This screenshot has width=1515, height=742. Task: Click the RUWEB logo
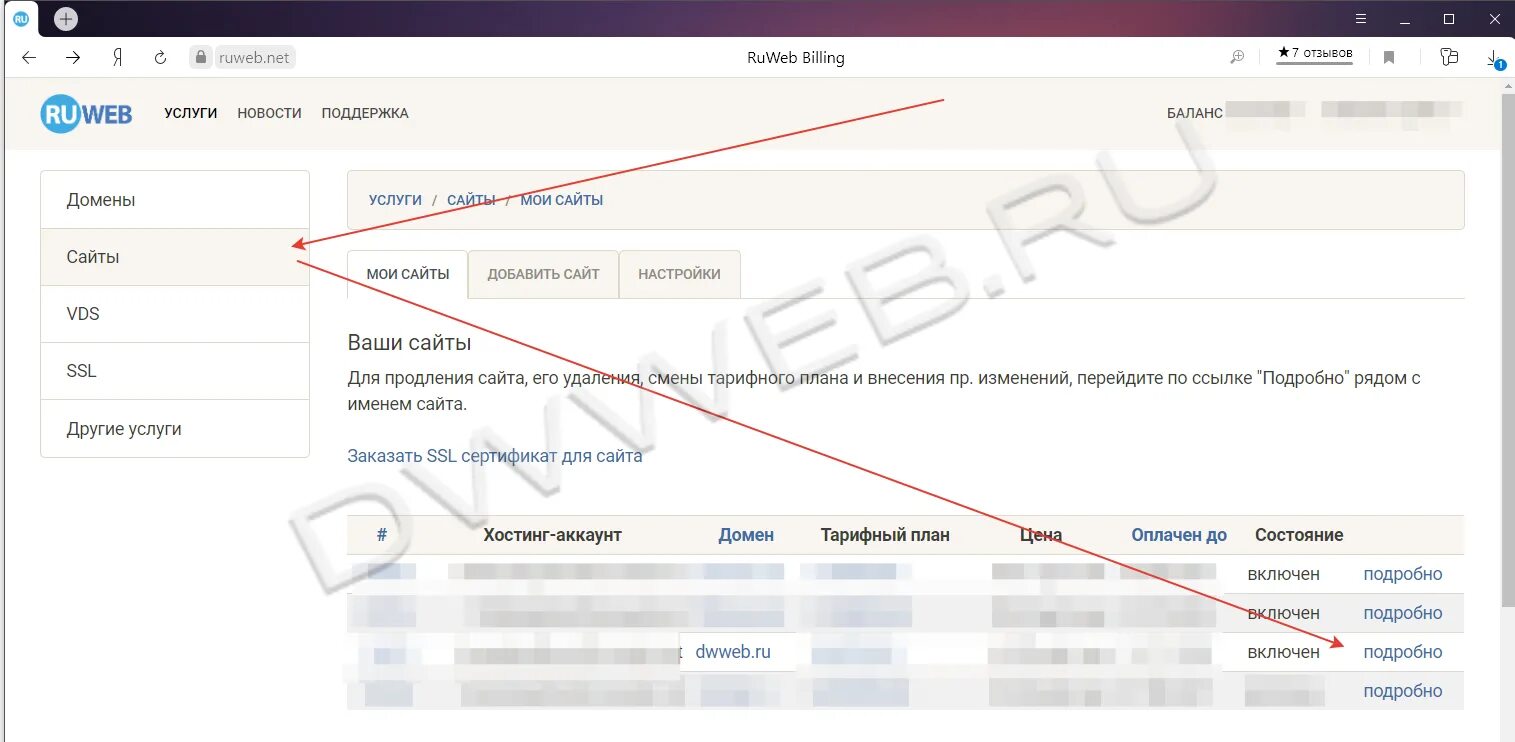click(x=86, y=114)
